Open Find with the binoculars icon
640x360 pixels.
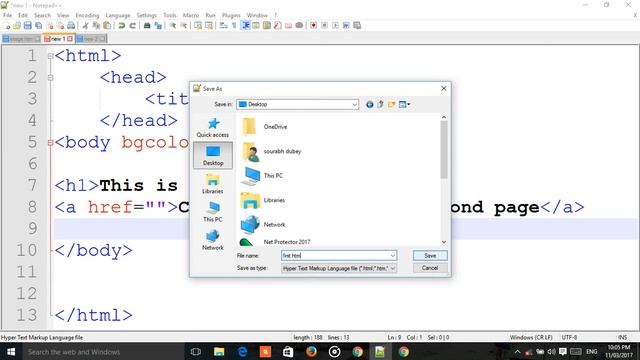click(147, 26)
